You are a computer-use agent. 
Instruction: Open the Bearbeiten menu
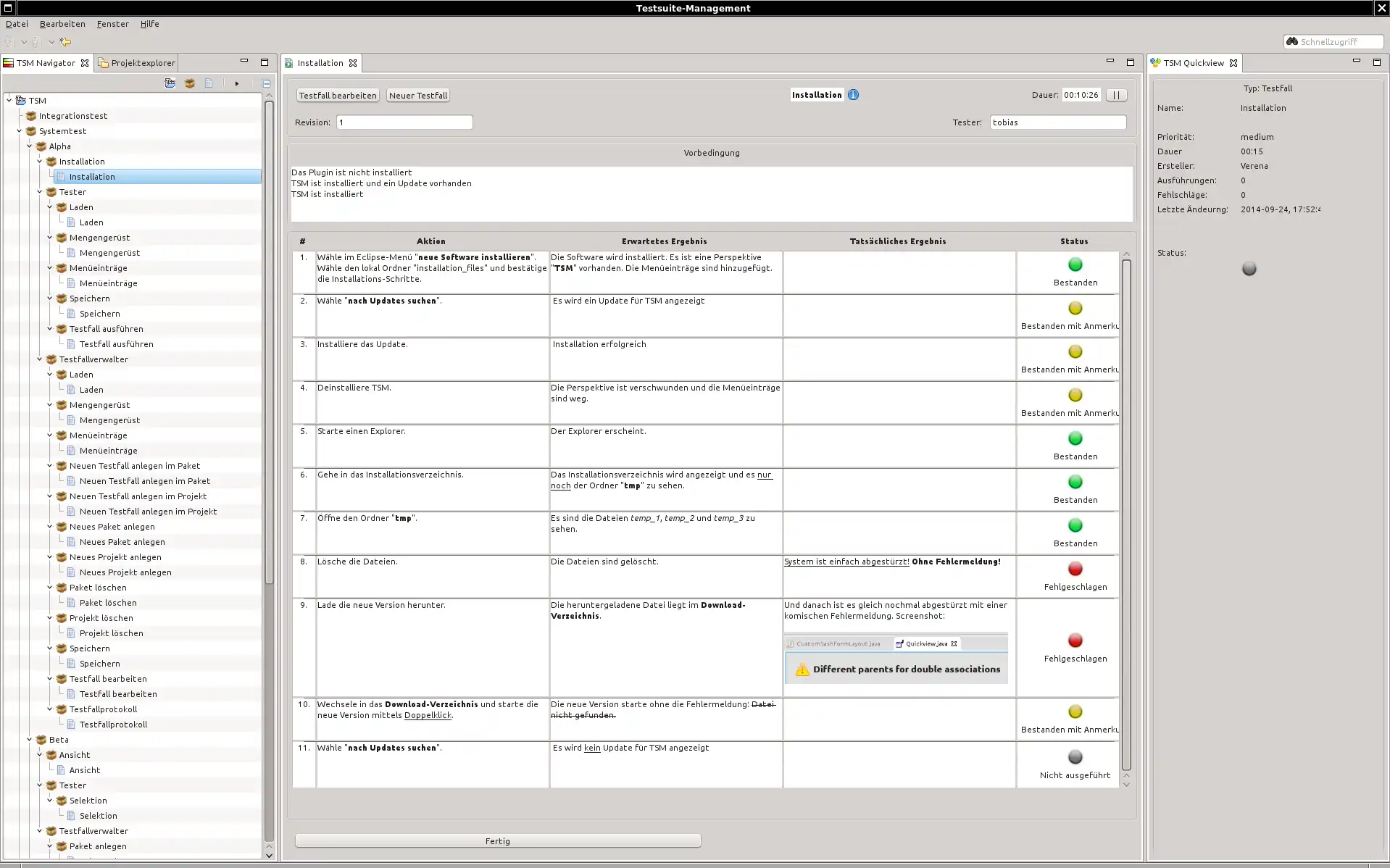pyautogui.click(x=62, y=24)
